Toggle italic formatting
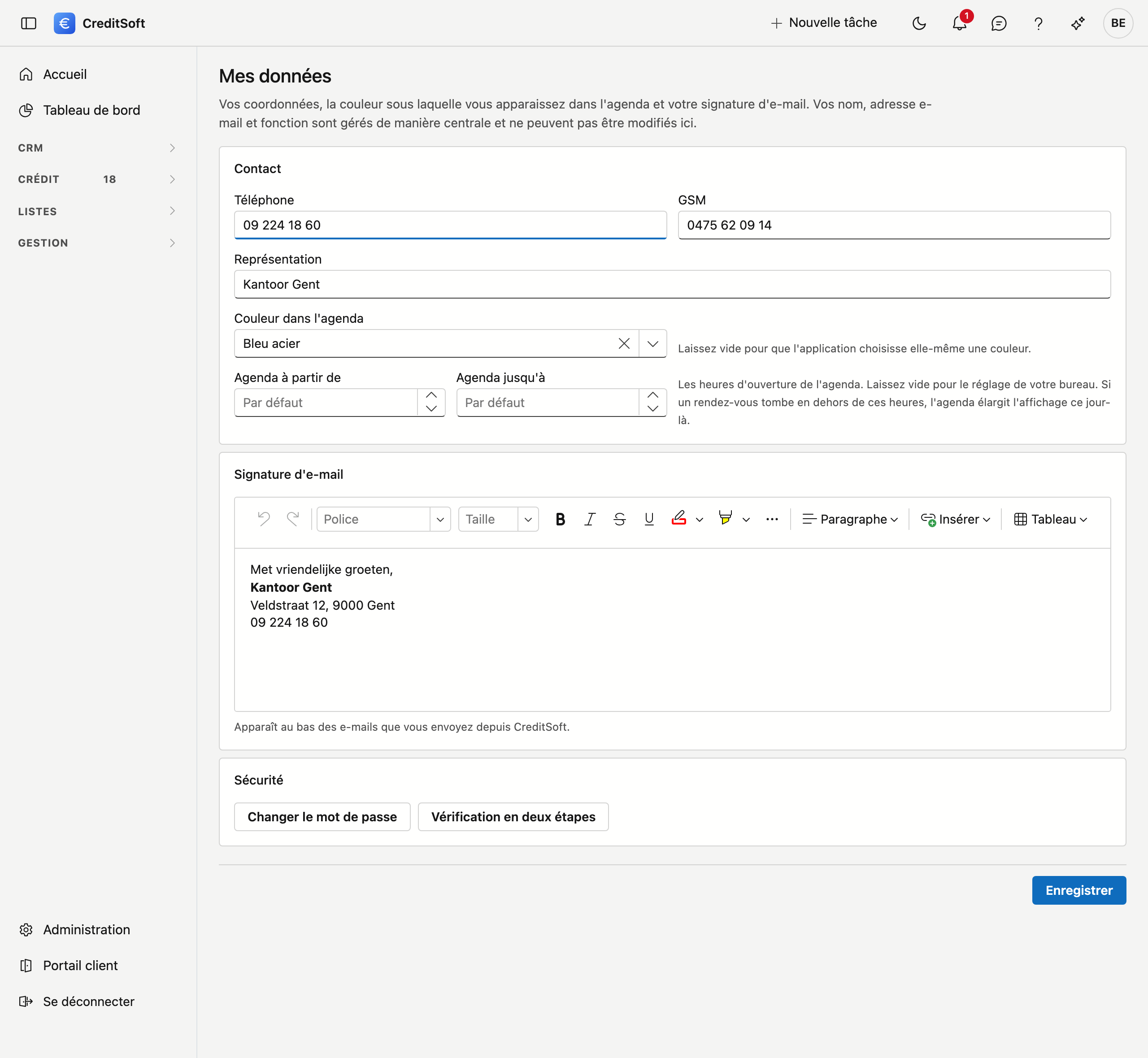Viewport: 1148px width, 1058px height. (590, 519)
